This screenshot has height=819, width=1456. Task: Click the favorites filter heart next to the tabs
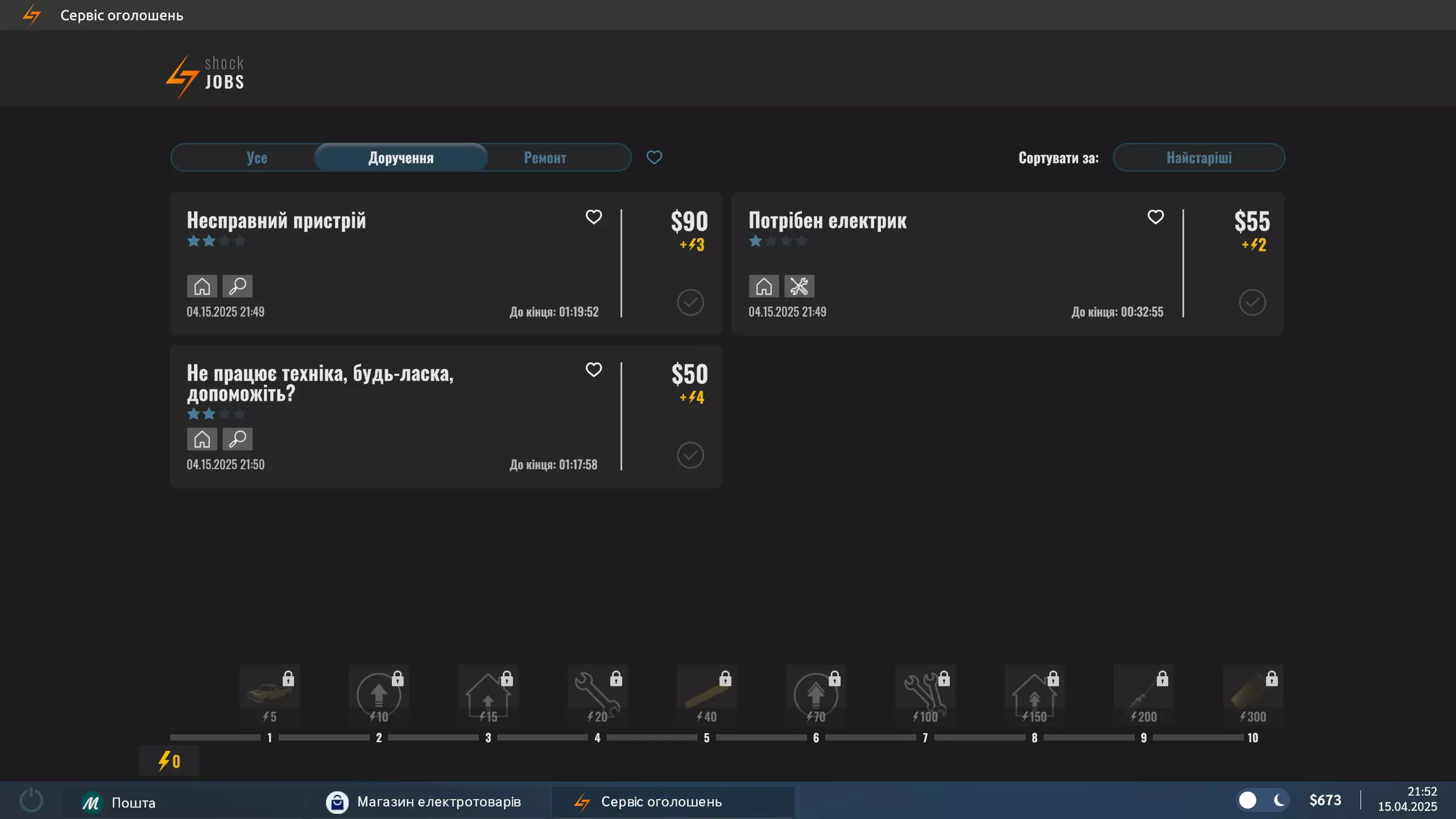[654, 157]
